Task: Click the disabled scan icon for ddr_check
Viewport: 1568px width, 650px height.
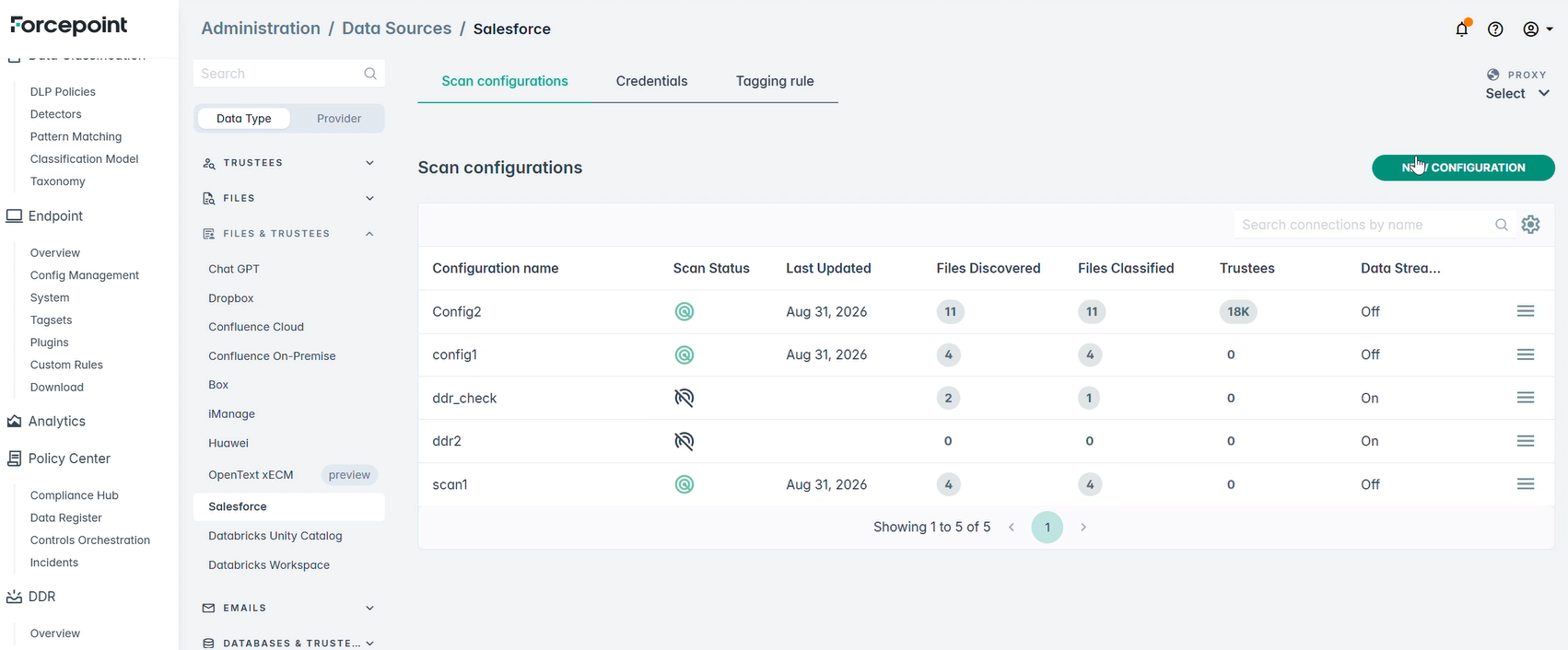Action: pos(685,398)
